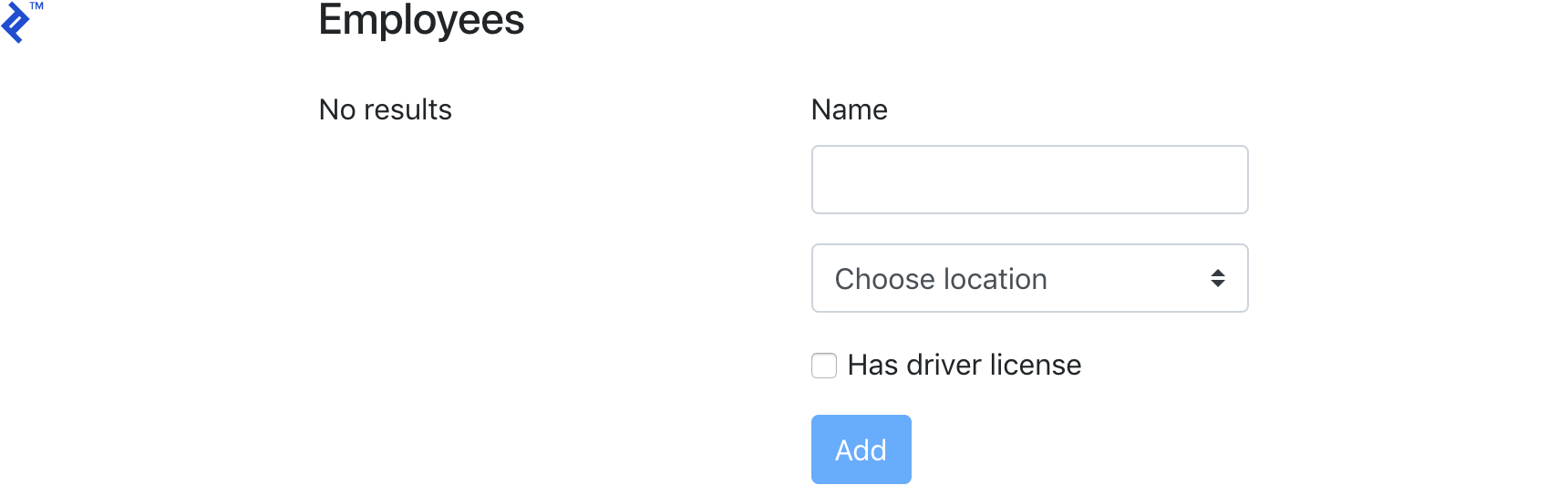Open the Choose location dropdown
This screenshot has height=485, width=1568.
tap(1028, 278)
